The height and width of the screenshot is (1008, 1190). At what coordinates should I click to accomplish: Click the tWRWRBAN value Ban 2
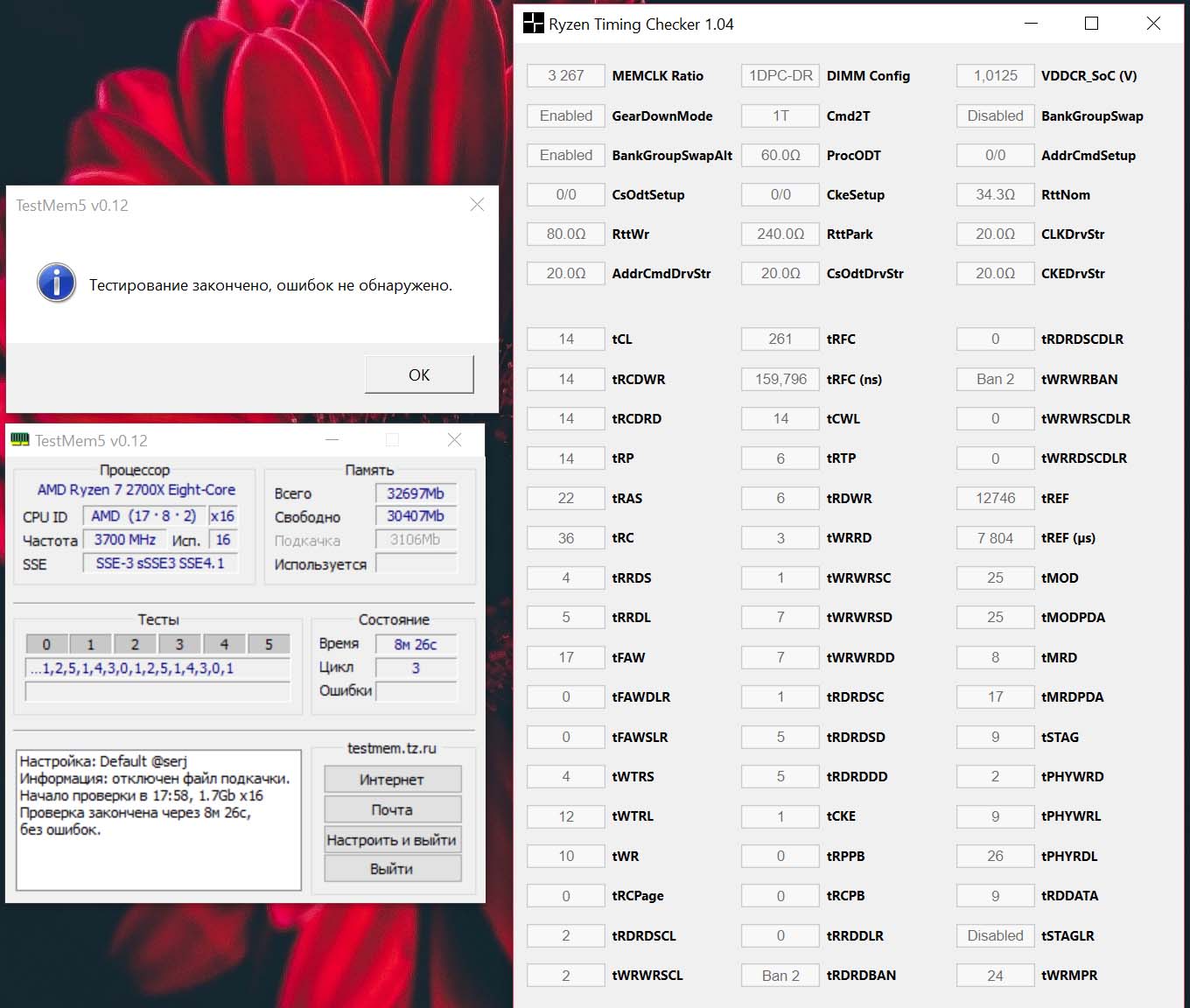point(996,379)
